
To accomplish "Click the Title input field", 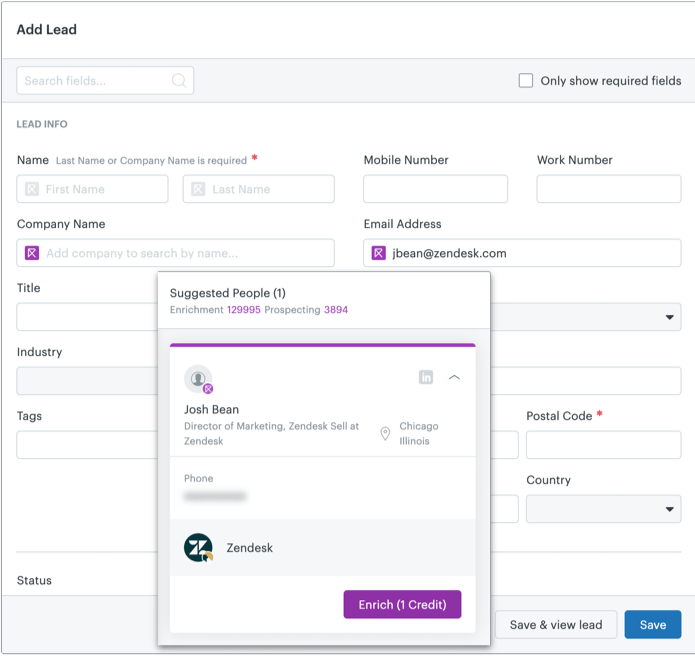I will [x=87, y=317].
